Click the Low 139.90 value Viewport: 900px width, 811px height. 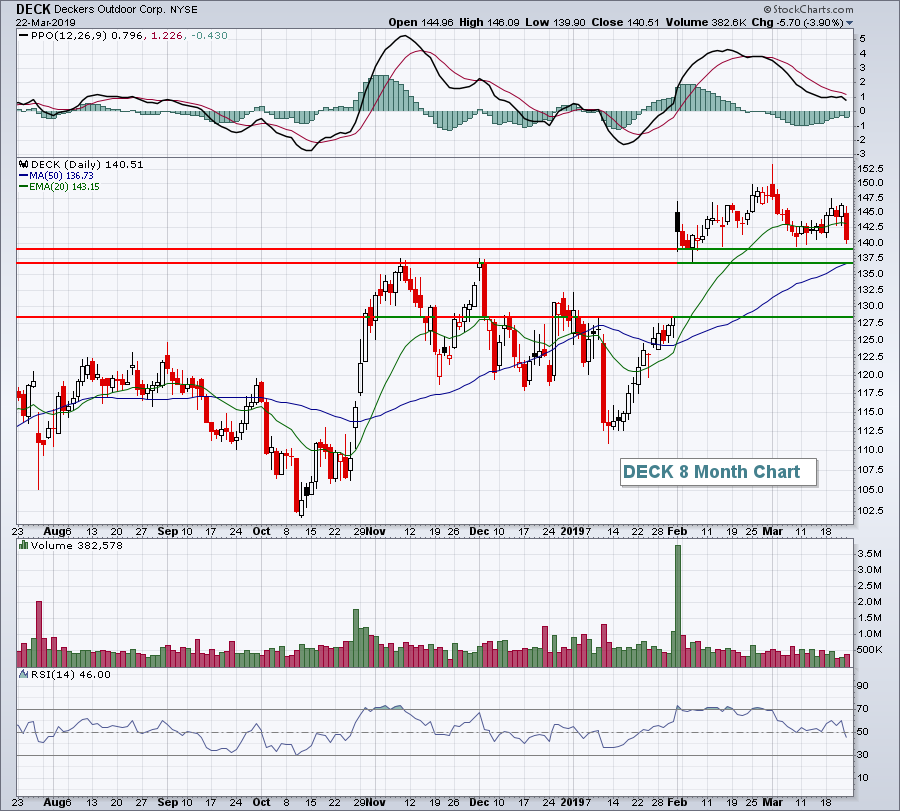coord(555,22)
